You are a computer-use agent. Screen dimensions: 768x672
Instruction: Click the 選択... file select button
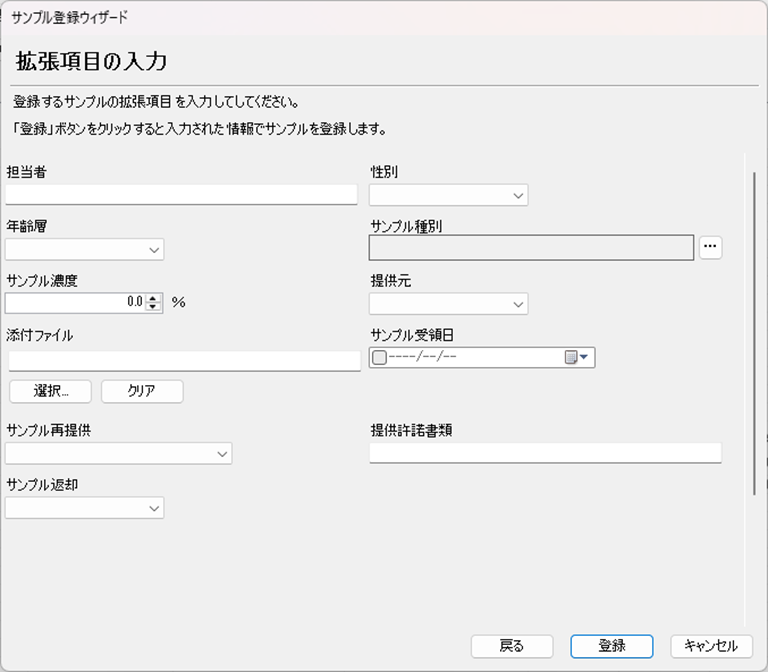(x=50, y=391)
